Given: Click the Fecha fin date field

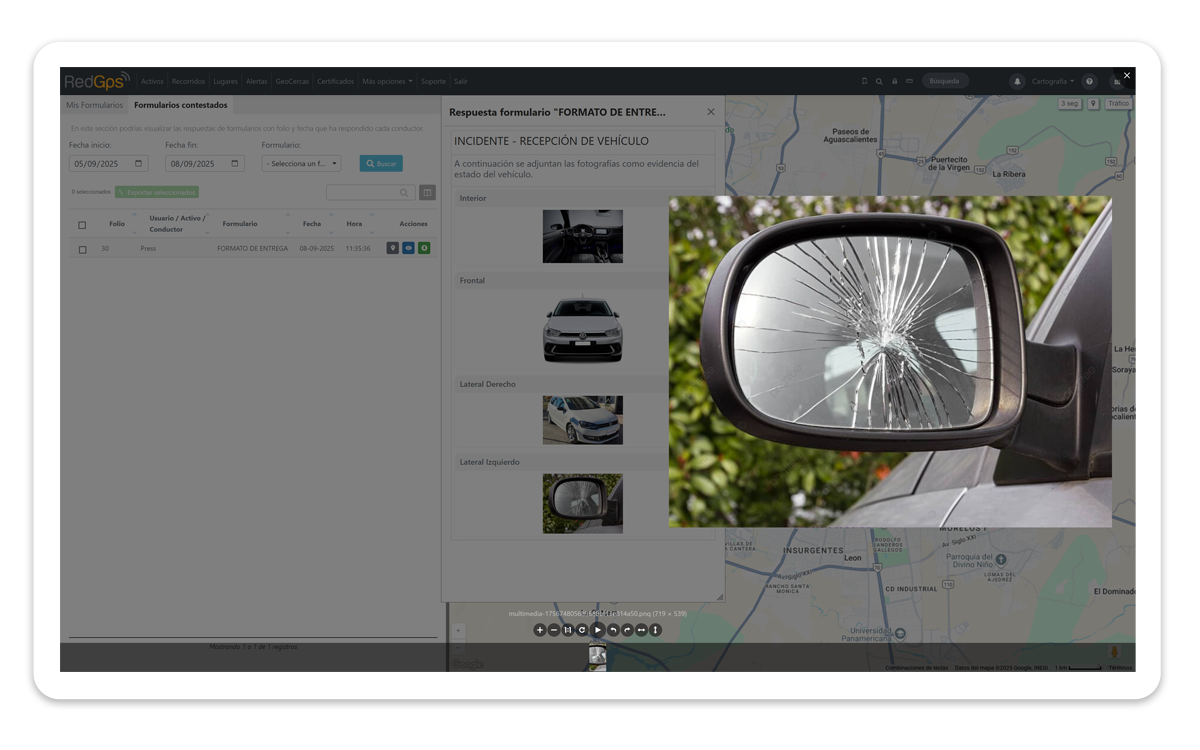Looking at the screenshot, I should coord(204,163).
